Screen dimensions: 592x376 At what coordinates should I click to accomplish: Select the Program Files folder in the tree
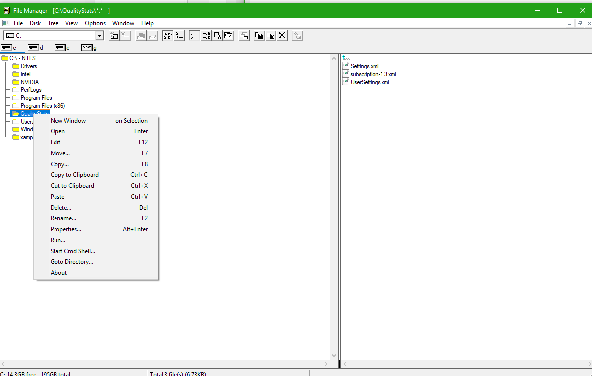tap(32, 98)
